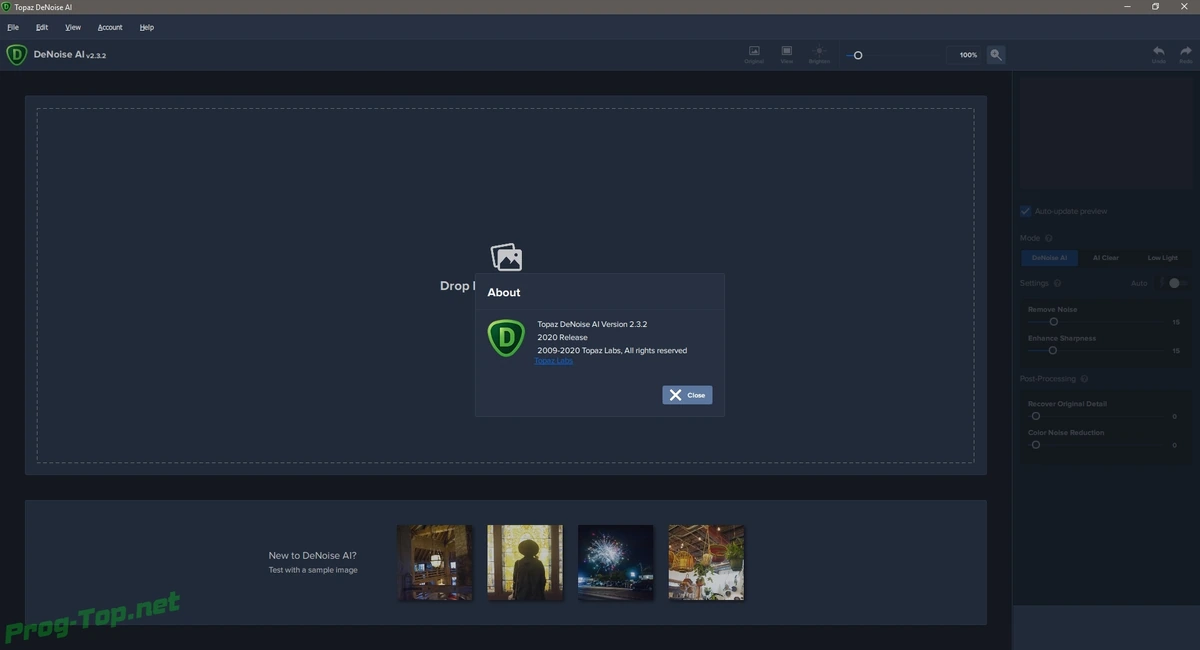The height and width of the screenshot is (650, 1200).
Task: Open the Edit menu
Action: (42, 27)
